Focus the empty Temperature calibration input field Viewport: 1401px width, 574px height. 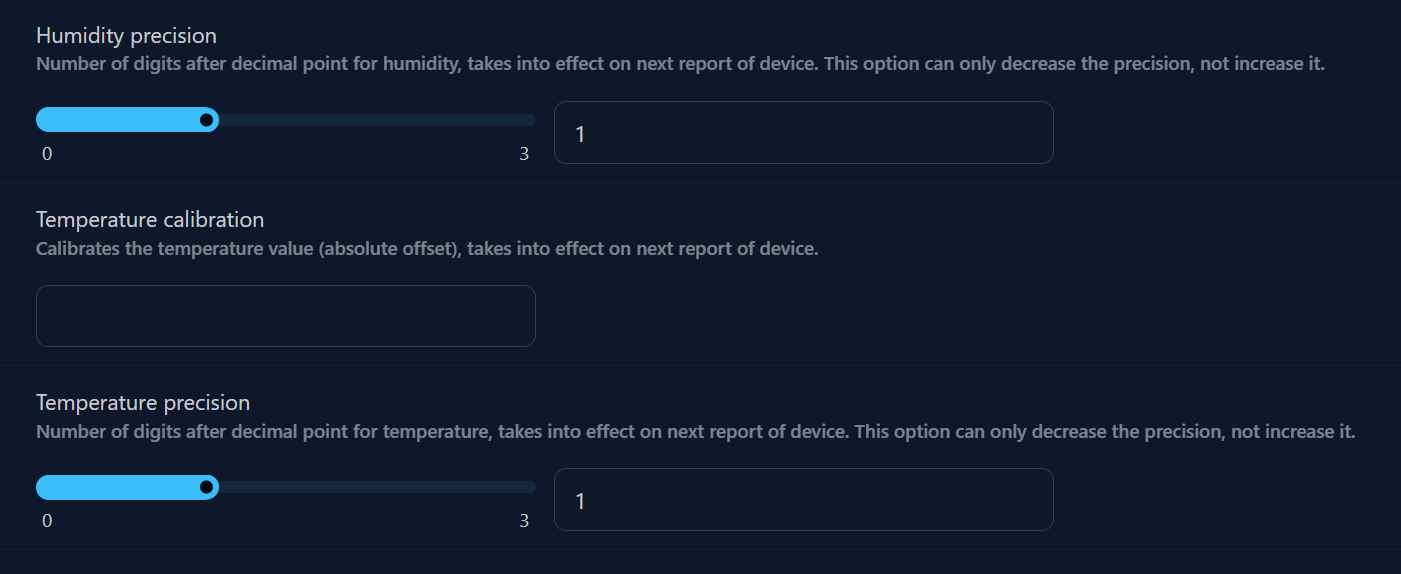point(285,316)
